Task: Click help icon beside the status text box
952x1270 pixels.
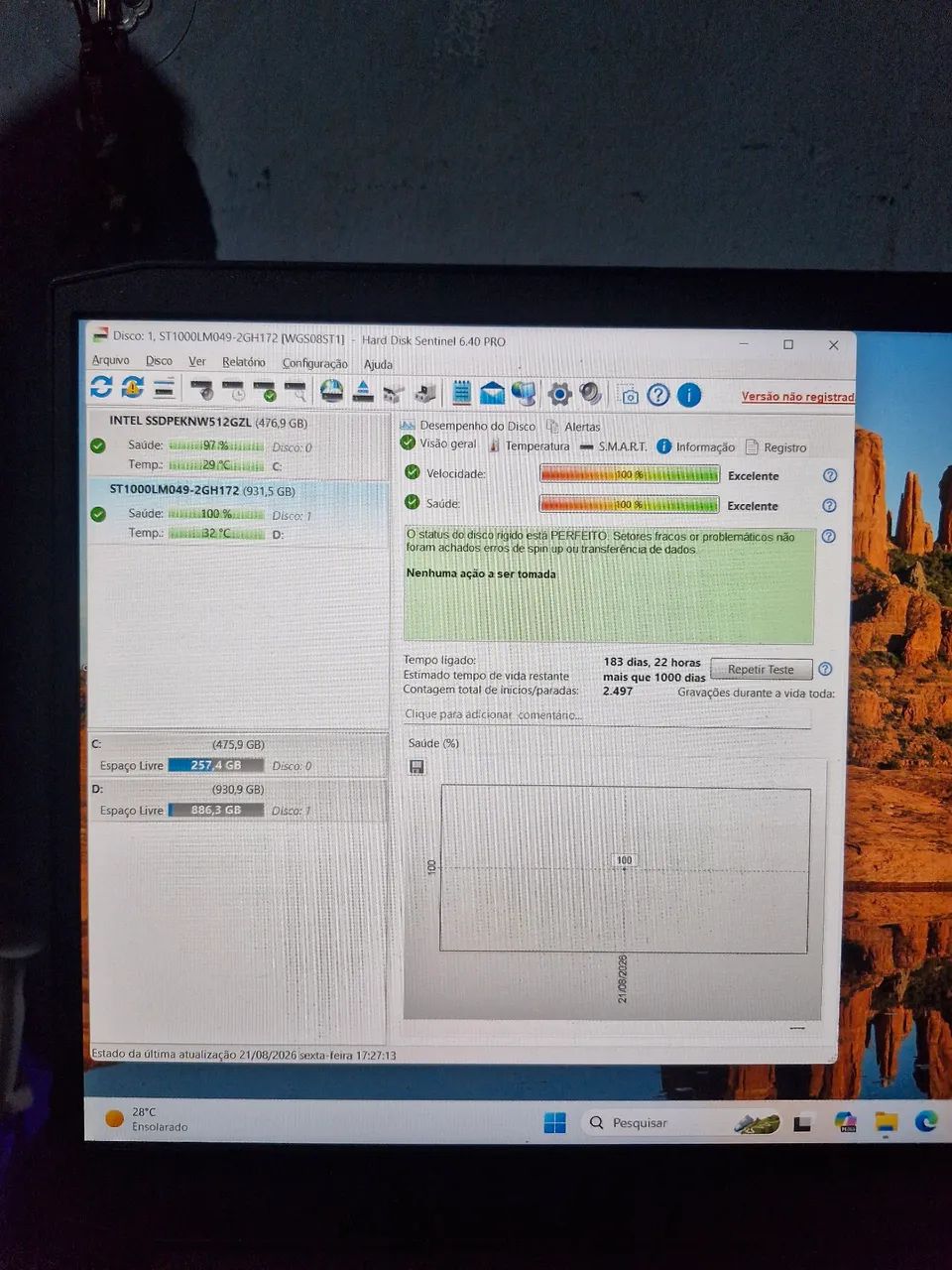Action: [x=829, y=537]
